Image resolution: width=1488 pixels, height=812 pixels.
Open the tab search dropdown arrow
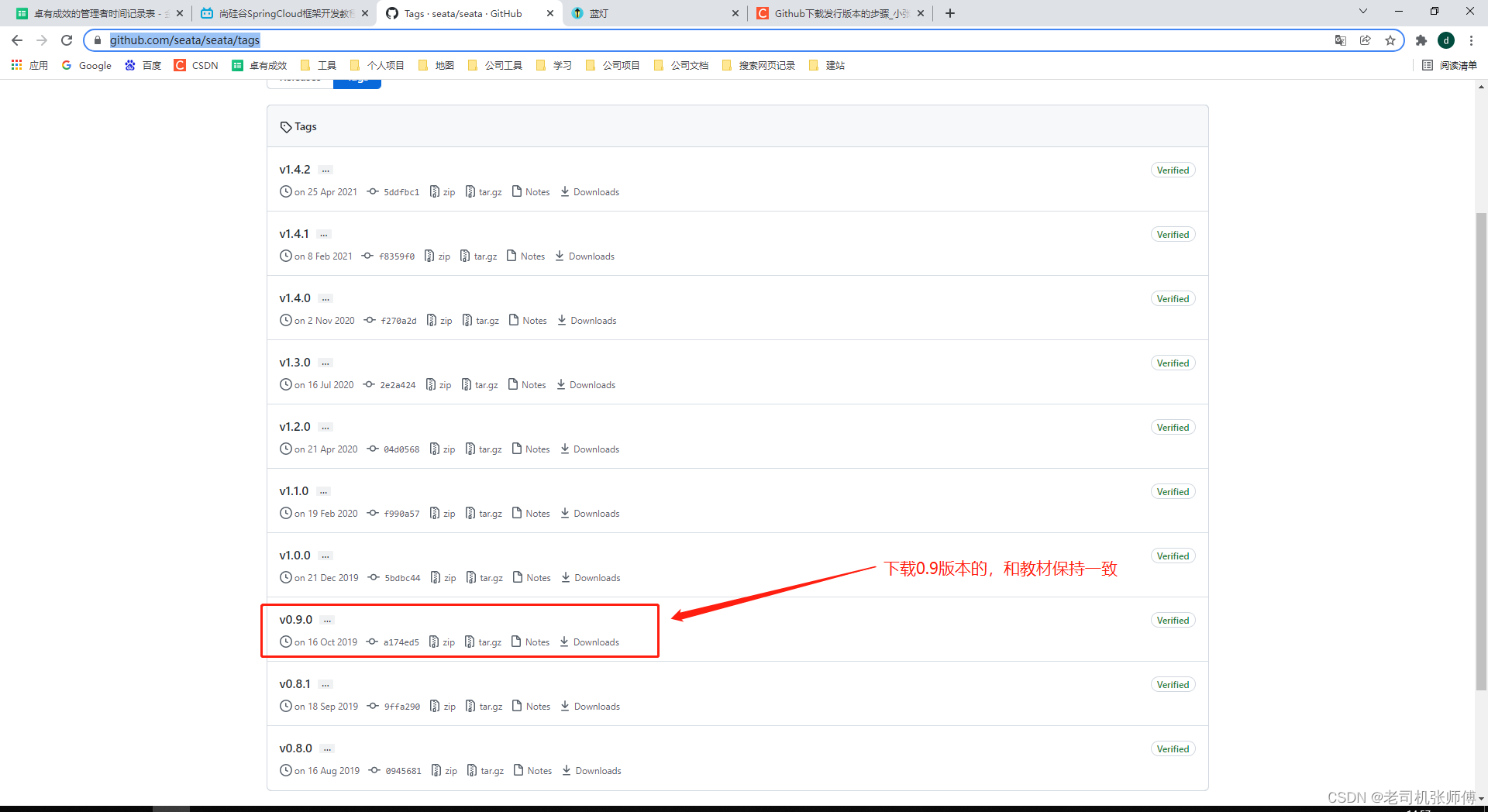(x=1363, y=12)
